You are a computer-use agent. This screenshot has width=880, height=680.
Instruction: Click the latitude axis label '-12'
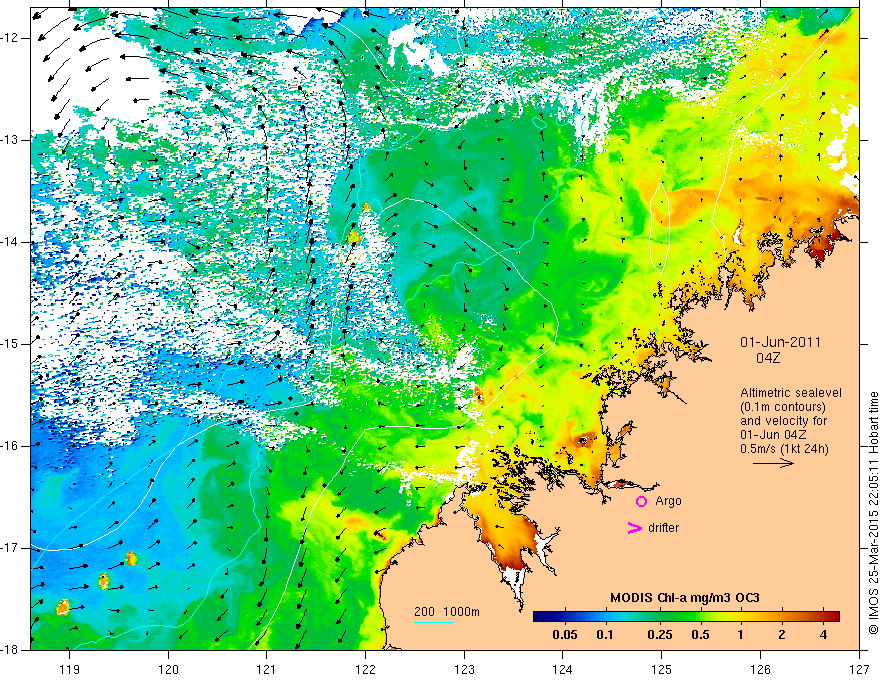click(x=11, y=38)
